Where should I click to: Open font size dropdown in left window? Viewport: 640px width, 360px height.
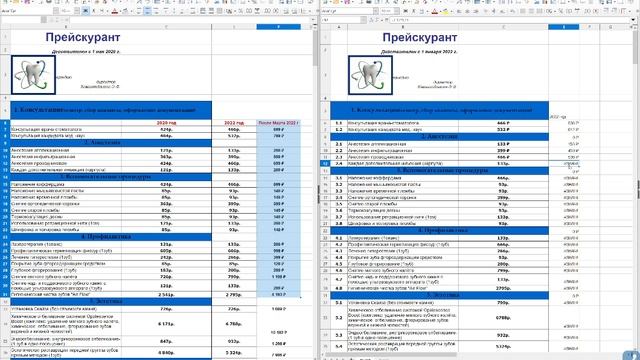77,11
